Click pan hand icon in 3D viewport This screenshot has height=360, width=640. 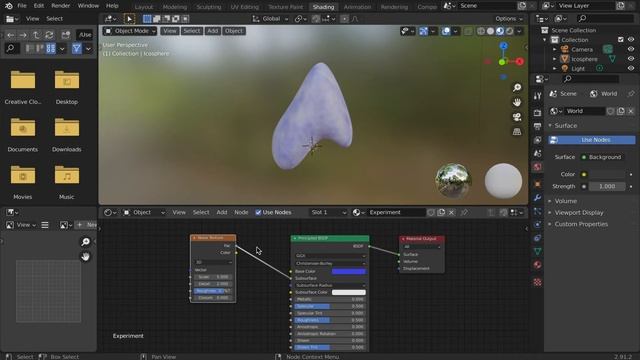[x=517, y=102]
